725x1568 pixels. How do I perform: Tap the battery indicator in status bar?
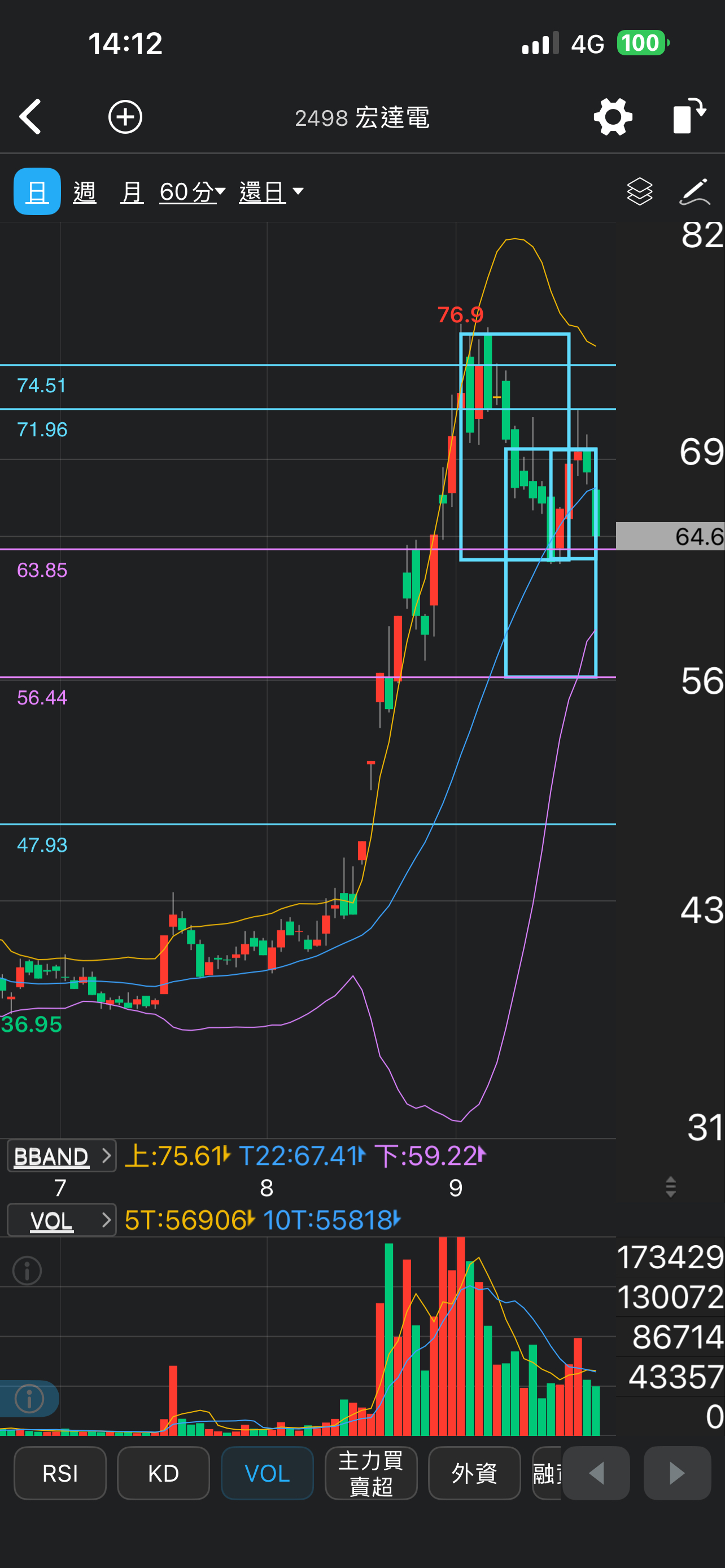tap(643, 43)
